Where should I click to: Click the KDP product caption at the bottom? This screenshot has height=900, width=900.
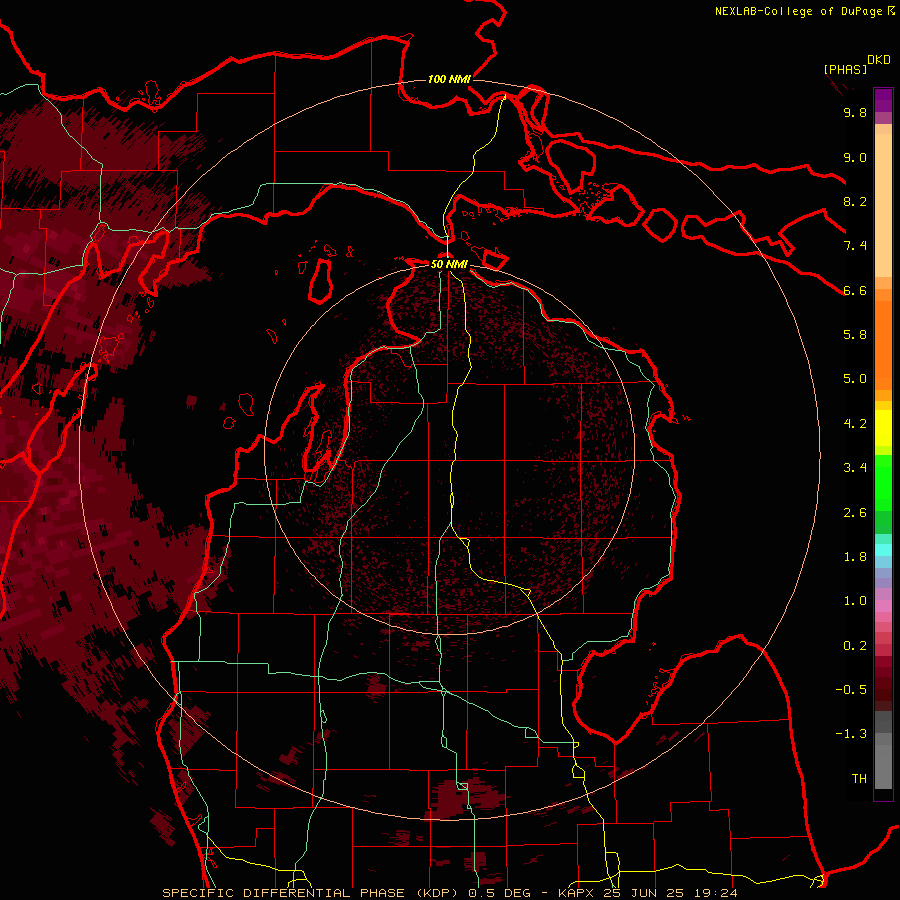450,893
